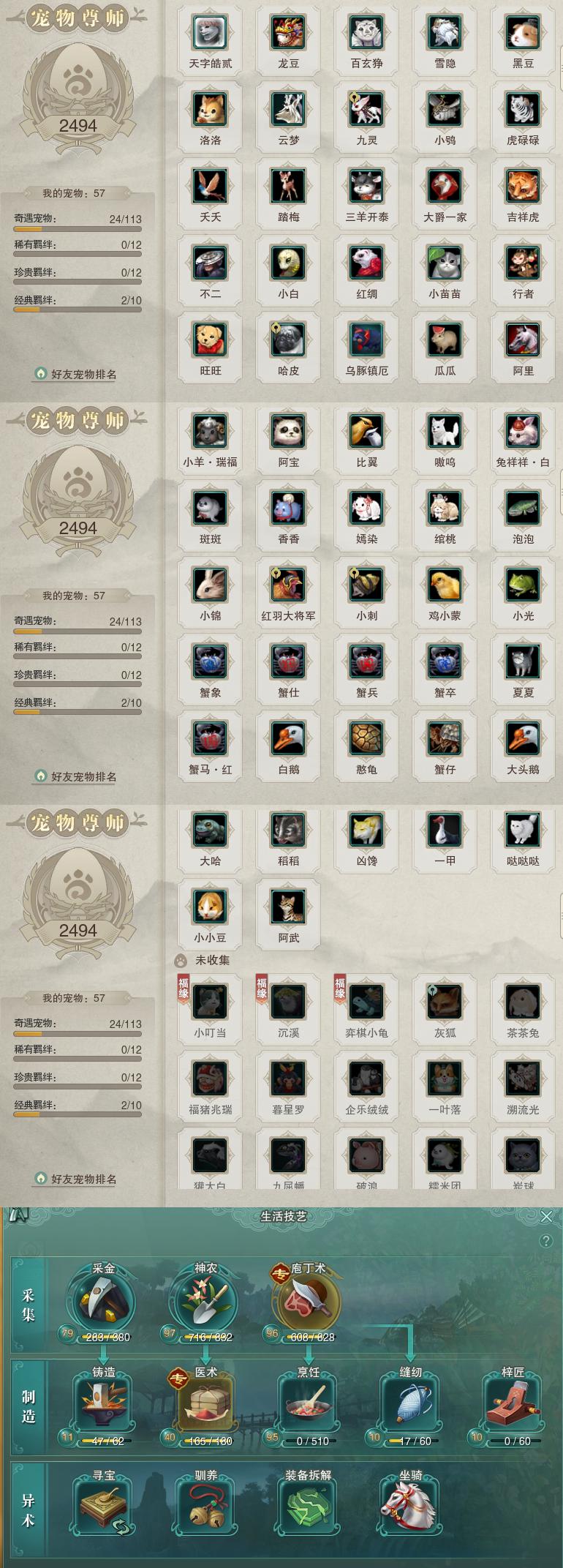This screenshot has width=563, height=1568.
Task: Switch to the 异术 category tab
Action: (x=29, y=1510)
